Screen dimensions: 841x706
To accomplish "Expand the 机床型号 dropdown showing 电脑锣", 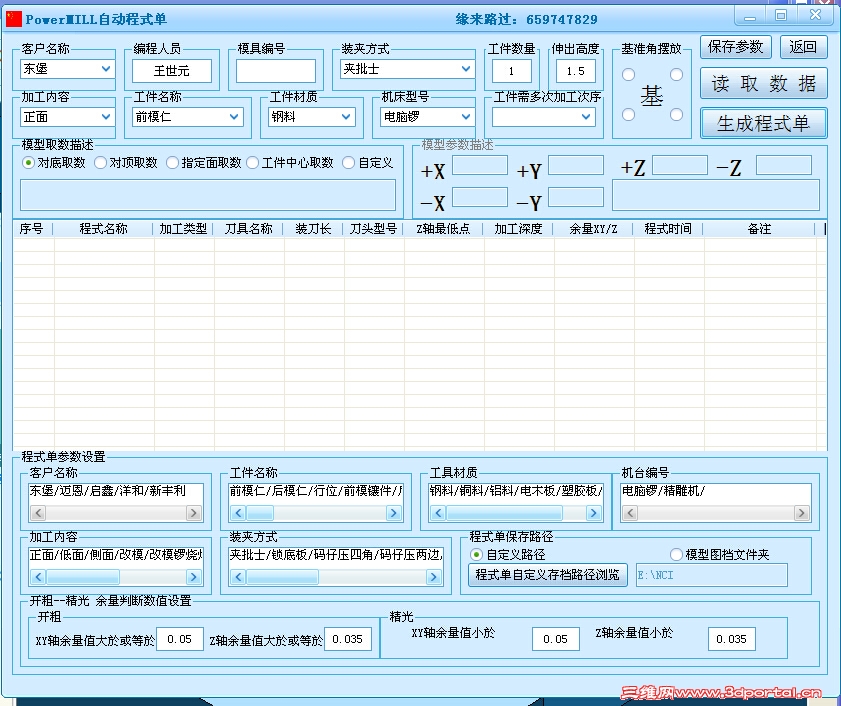I will (427, 116).
